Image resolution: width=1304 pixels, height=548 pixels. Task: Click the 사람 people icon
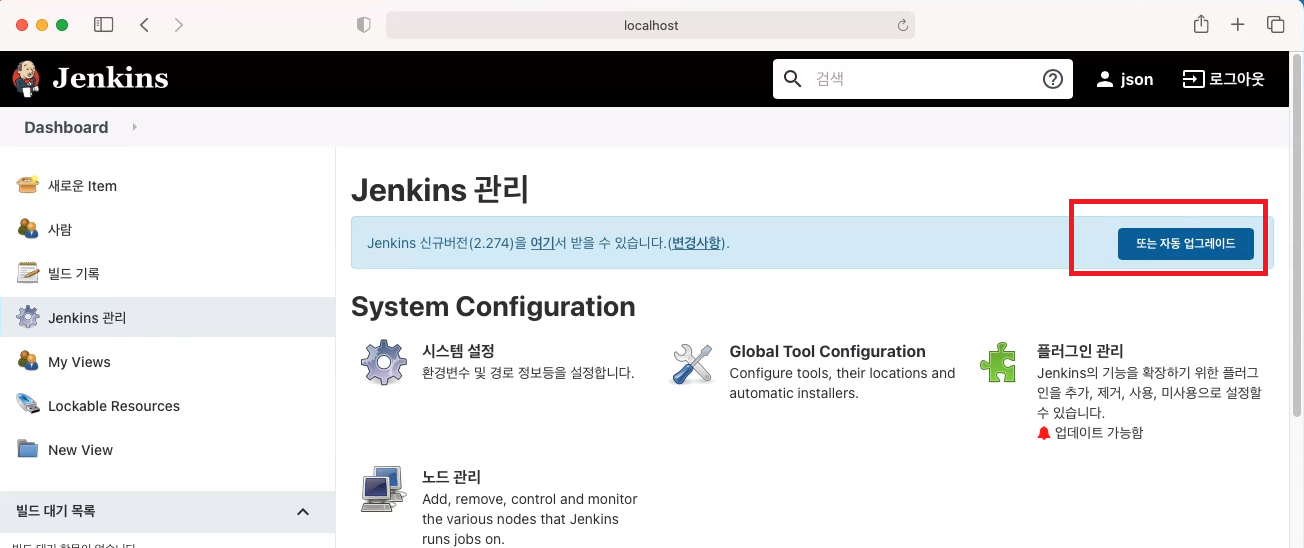click(28, 229)
